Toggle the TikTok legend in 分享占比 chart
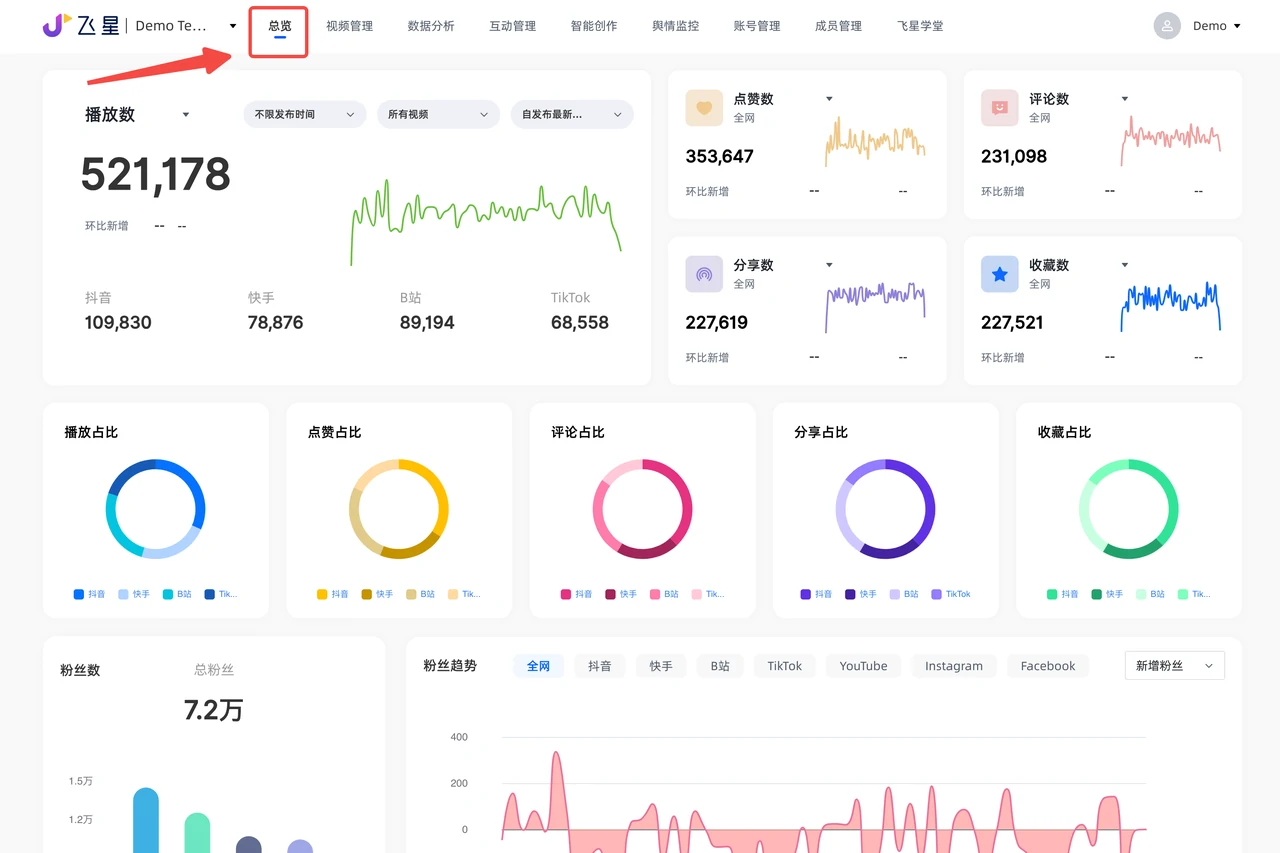This screenshot has height=853, width=1280. point(952,593)
